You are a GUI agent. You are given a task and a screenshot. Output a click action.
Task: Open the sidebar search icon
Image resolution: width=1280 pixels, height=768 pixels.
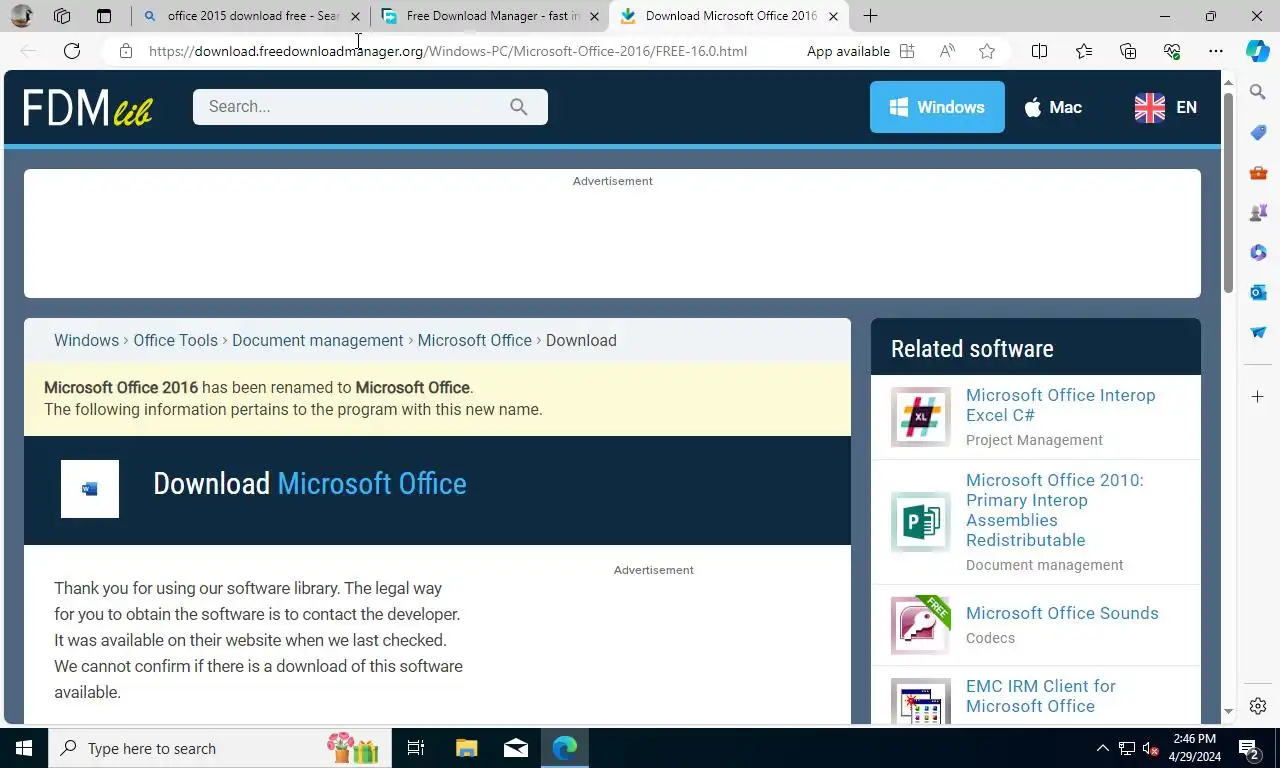coord(1258,92)
